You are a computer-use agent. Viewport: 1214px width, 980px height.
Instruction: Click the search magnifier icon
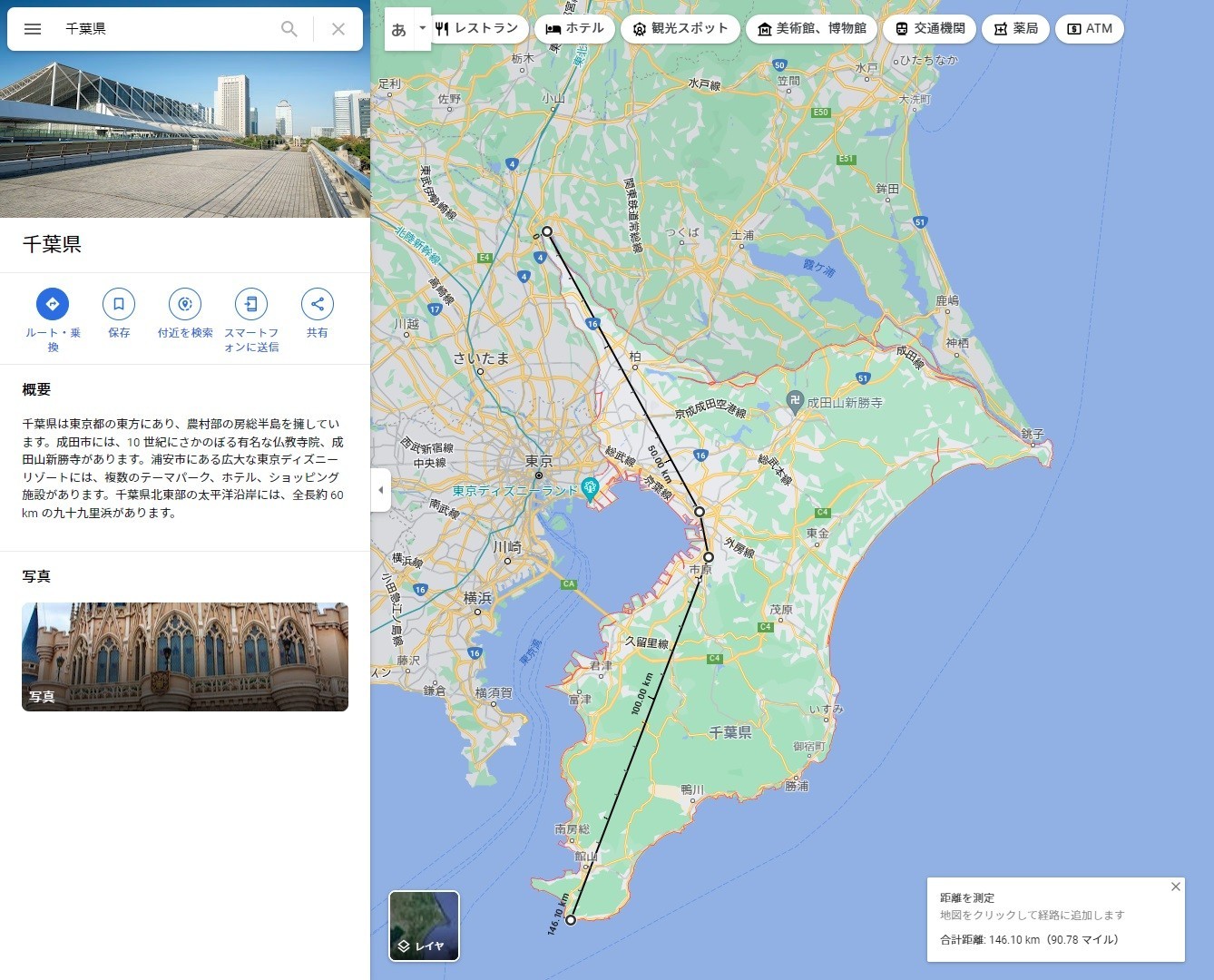click(x=289, y=29)
